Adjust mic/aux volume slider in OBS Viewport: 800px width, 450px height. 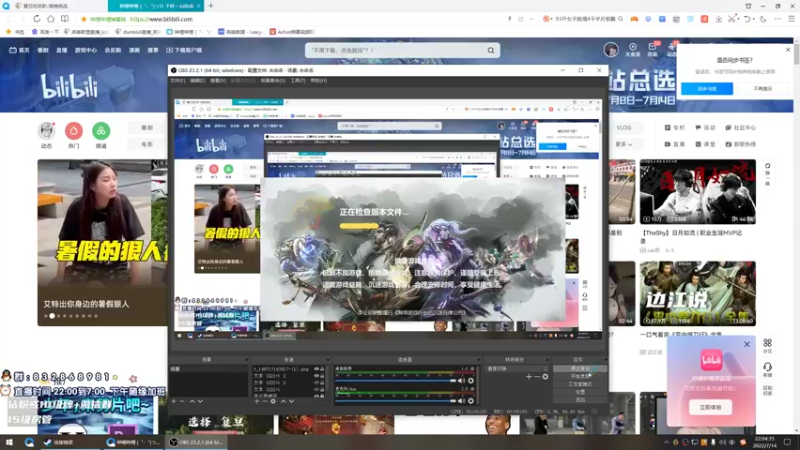395,401
